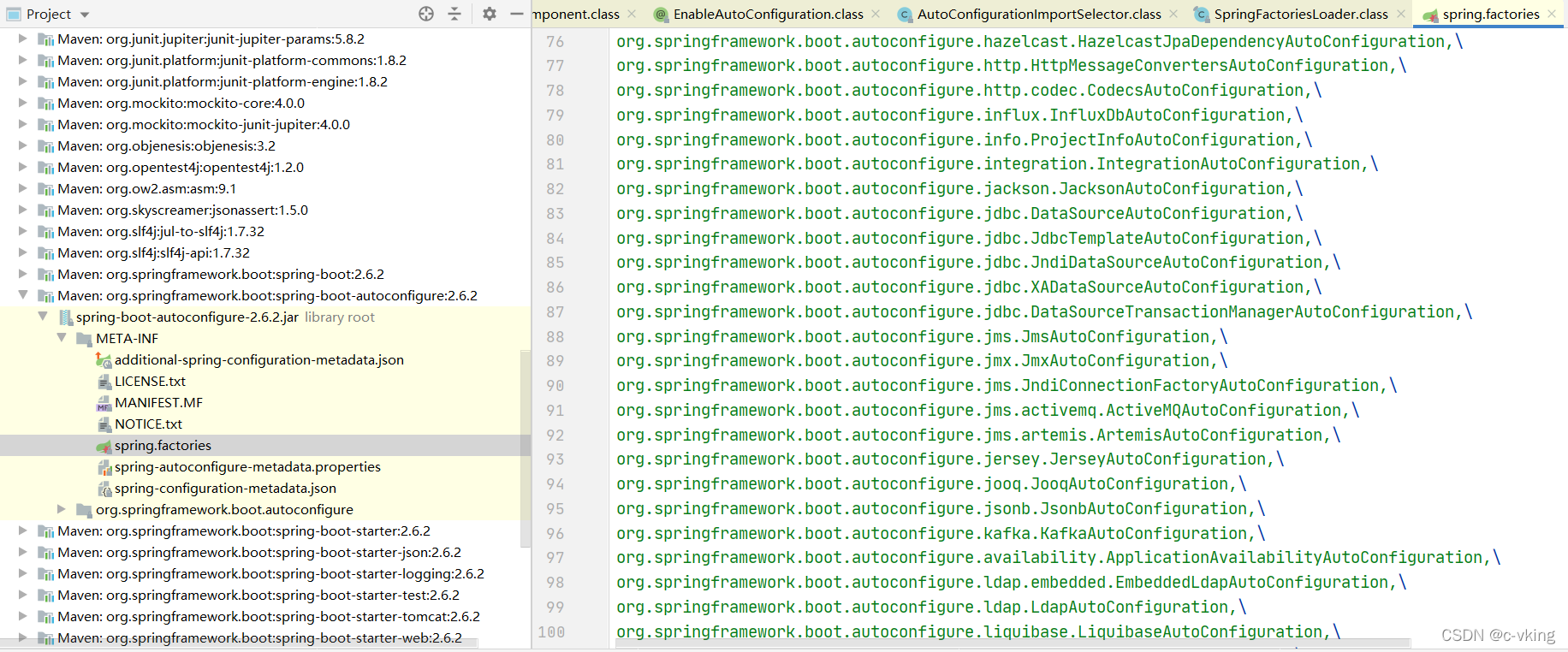This screenshot has width=1568, height=652.
Task: Click MANIFEST.MF file icon
Action: click(x=104, y=403)
